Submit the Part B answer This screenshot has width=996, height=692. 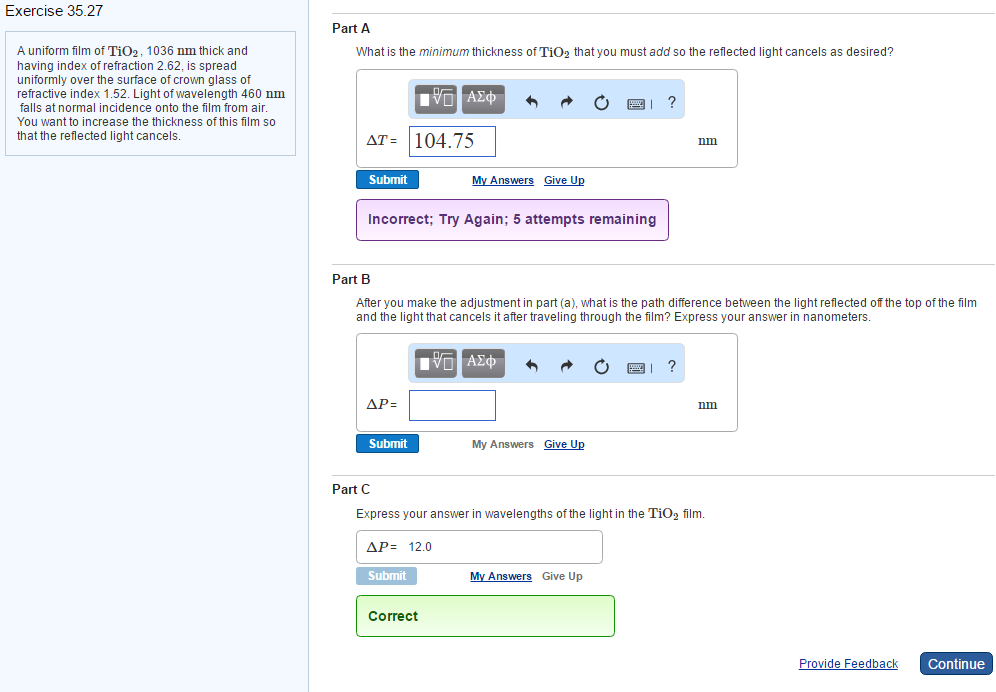pos(387,444)
